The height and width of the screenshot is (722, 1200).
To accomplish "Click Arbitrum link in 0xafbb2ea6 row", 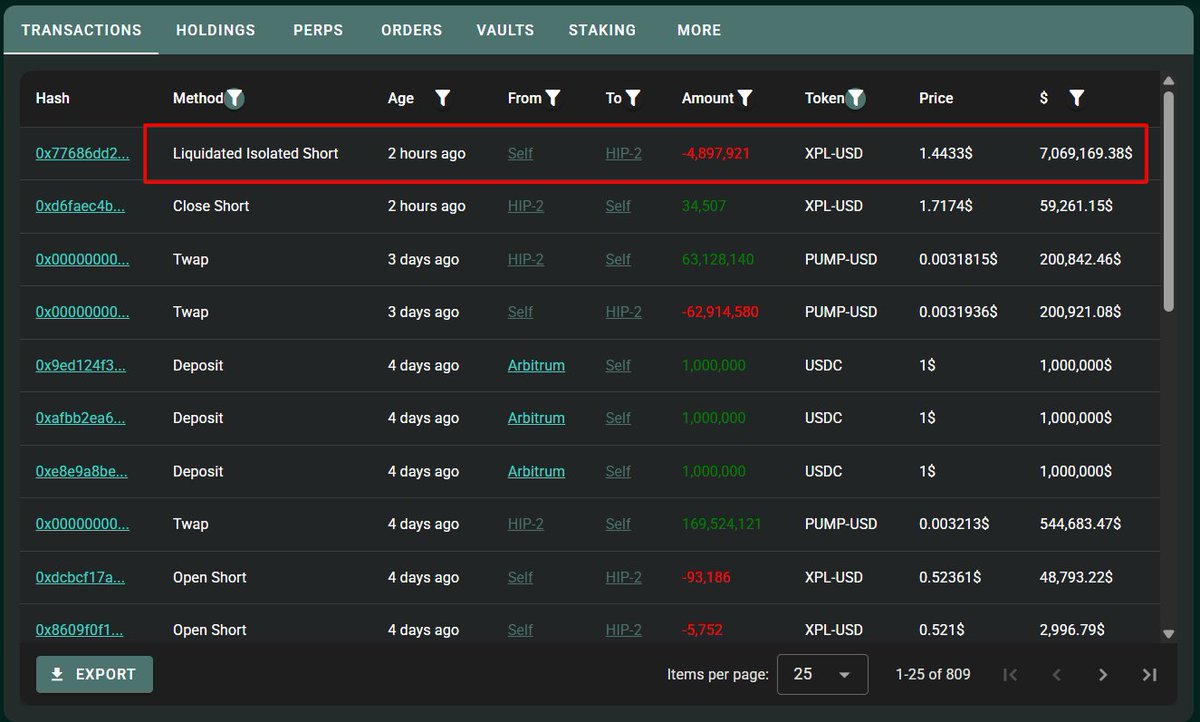I will pos(536,418).
